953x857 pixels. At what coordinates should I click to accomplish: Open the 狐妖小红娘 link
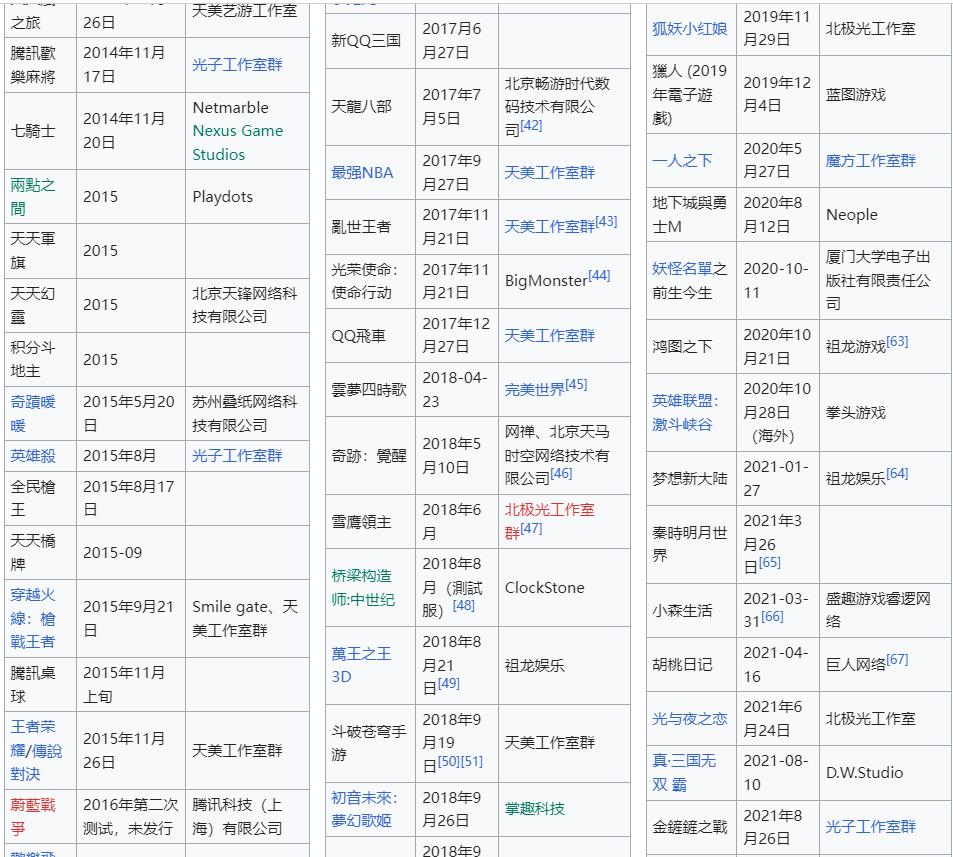pyautogui.click(x=689, y=29)
